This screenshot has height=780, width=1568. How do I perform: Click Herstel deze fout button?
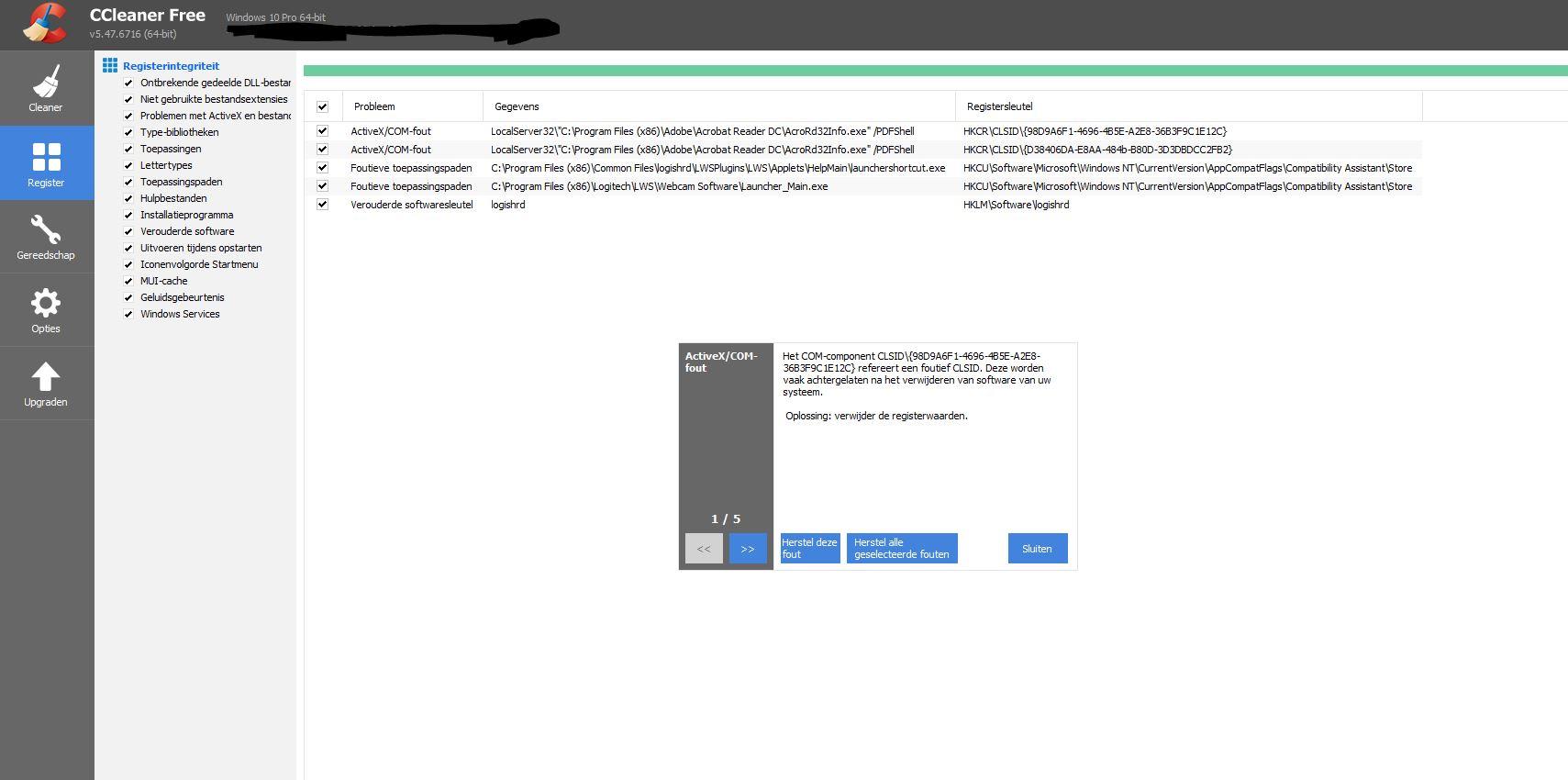tap(810, 549)
